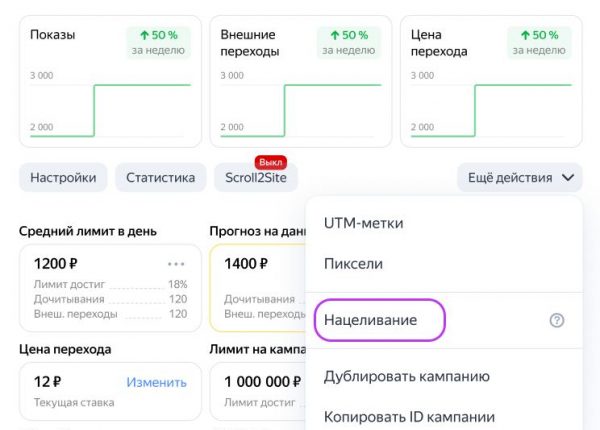This screenshot has height=430, width=600.
Task: Click the 50% badge on Внешние переходы
Action: pos(349,42)
